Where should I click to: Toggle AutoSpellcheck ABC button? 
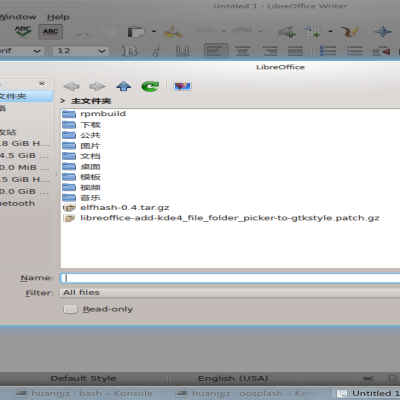click(50, 32)
